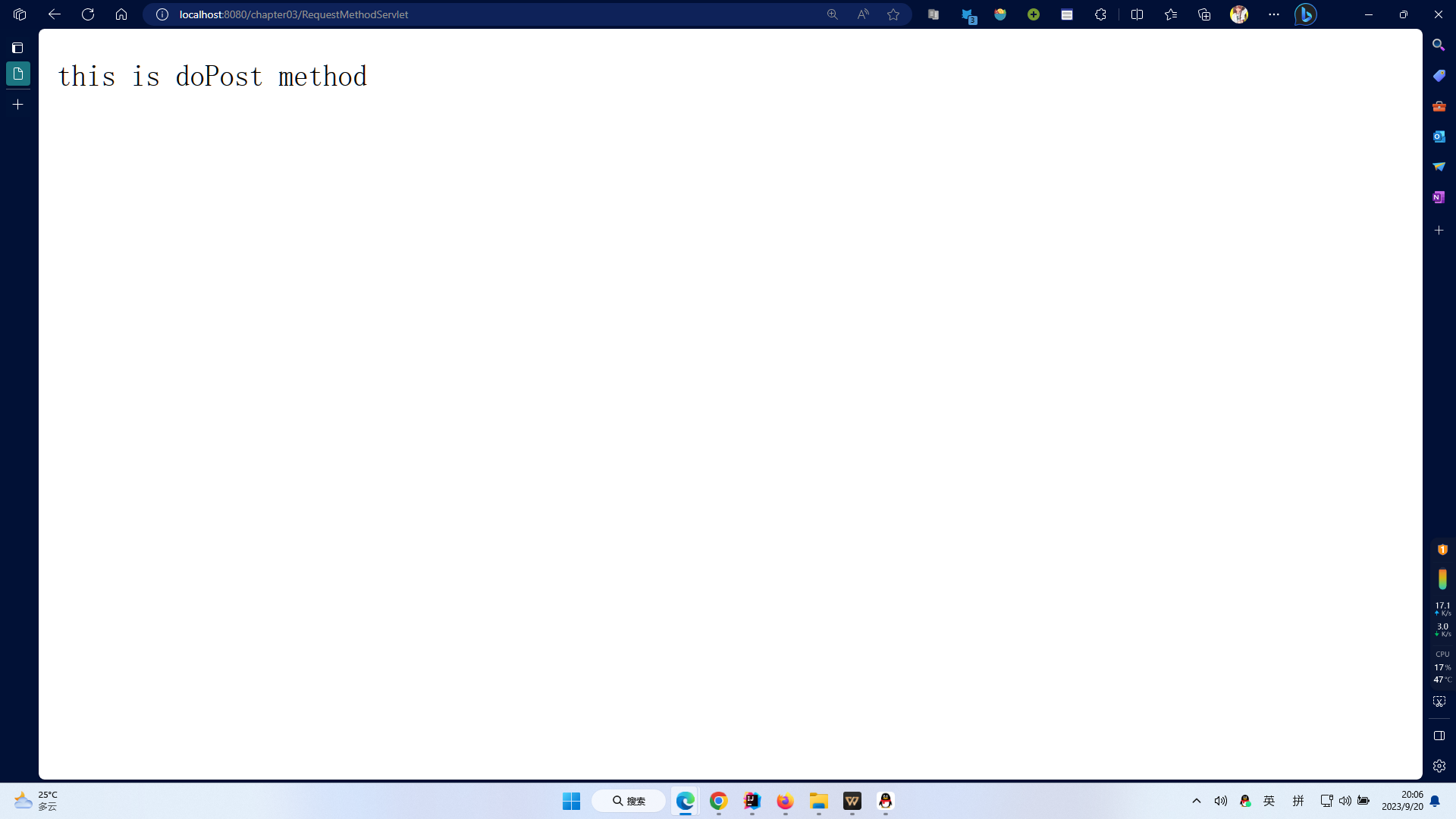Open Outlook in the Edge sidebar

[1439, 136]
